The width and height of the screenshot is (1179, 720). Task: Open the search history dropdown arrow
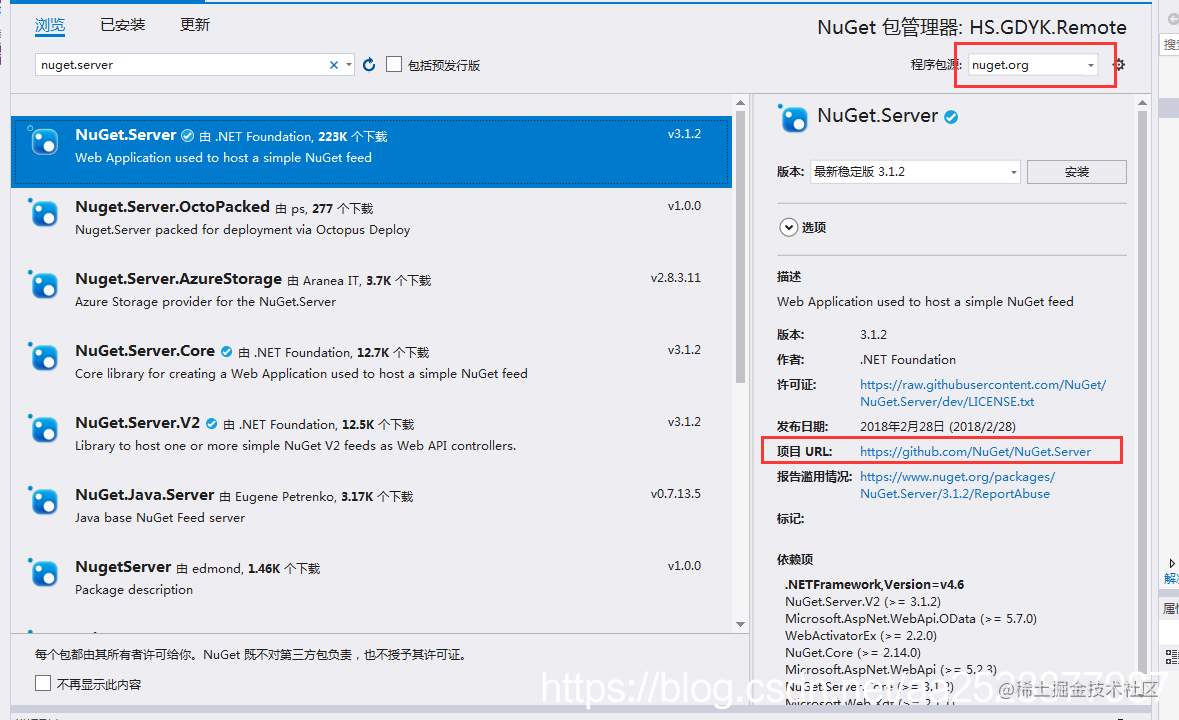coord(349,63)
